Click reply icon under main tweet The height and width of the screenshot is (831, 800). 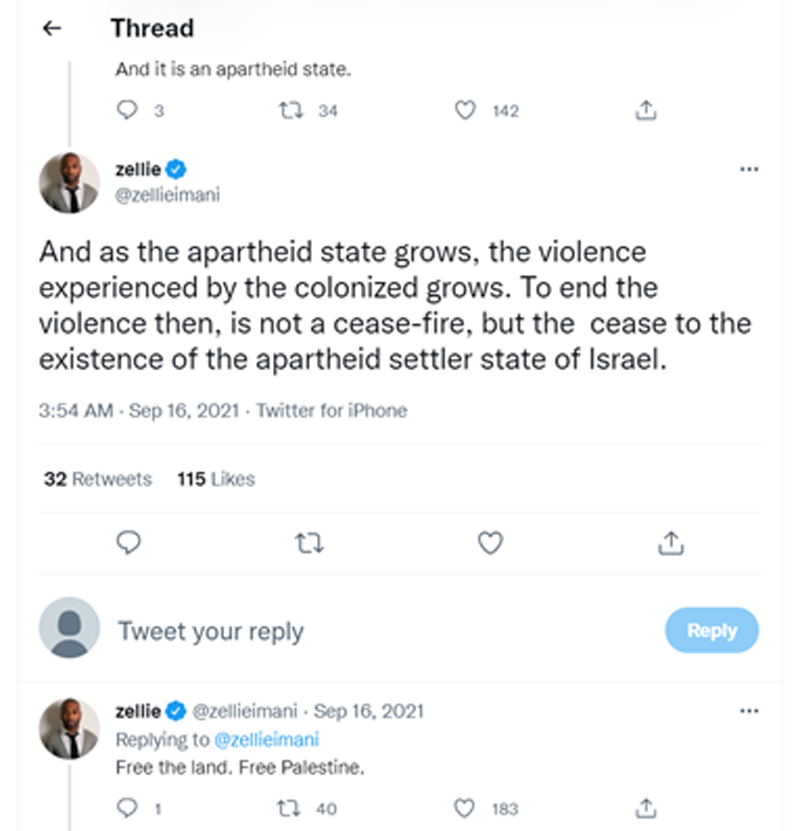(128, 542)
